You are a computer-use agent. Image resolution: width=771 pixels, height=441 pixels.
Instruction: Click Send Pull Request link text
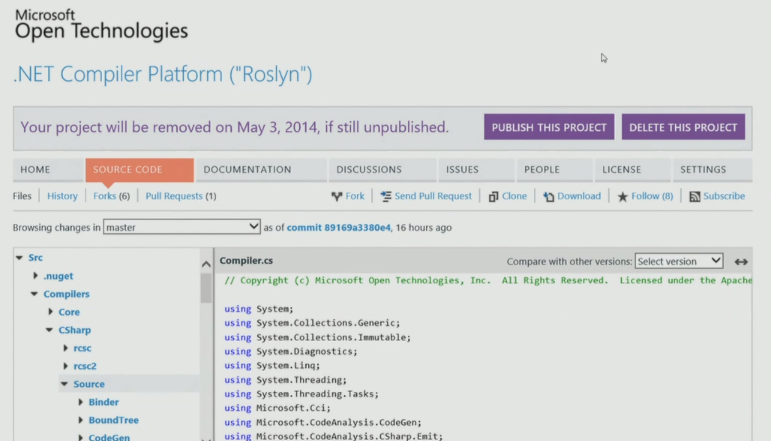(433, 196)
